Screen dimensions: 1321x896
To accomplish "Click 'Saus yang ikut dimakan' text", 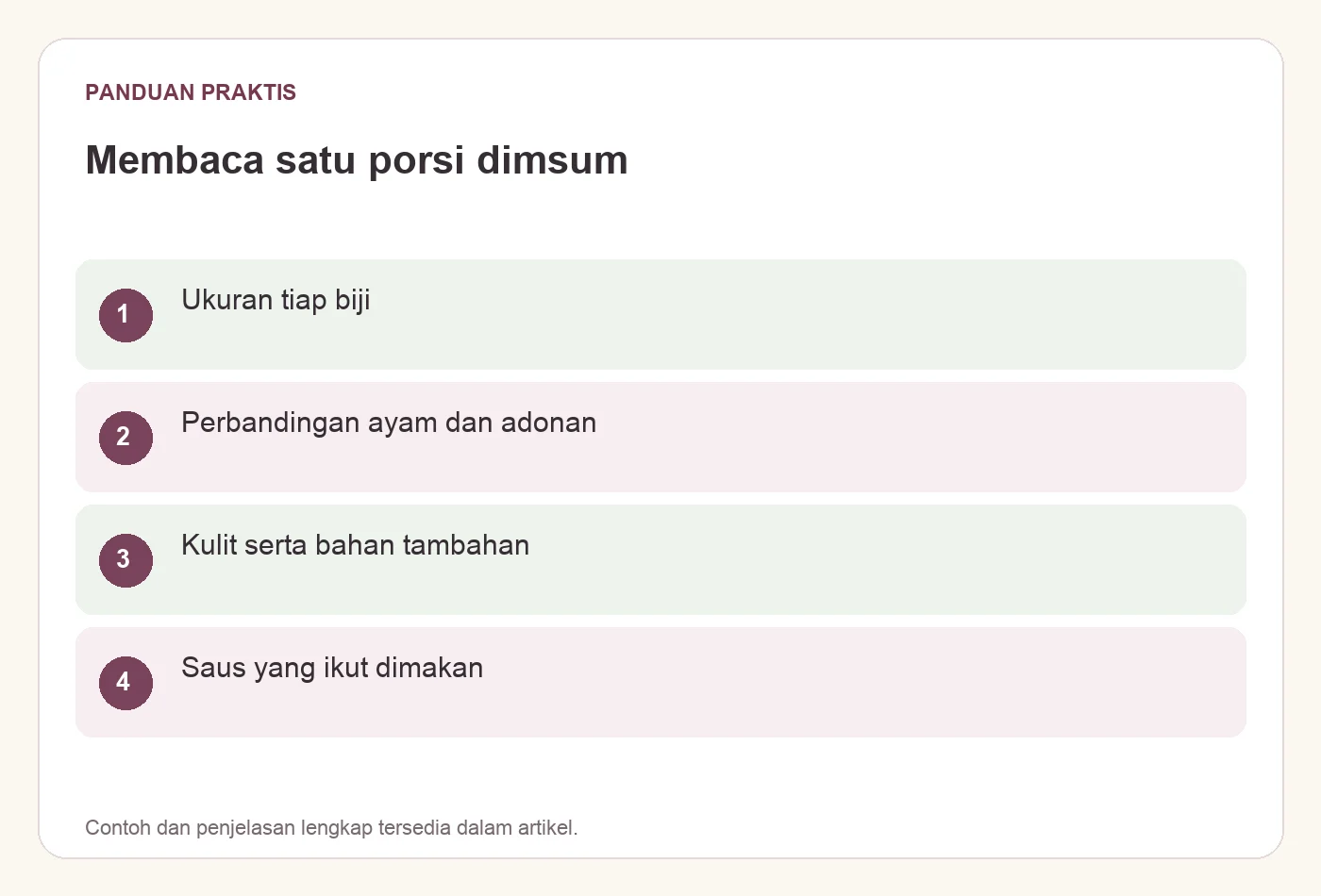I will click(x=332, y=668).
